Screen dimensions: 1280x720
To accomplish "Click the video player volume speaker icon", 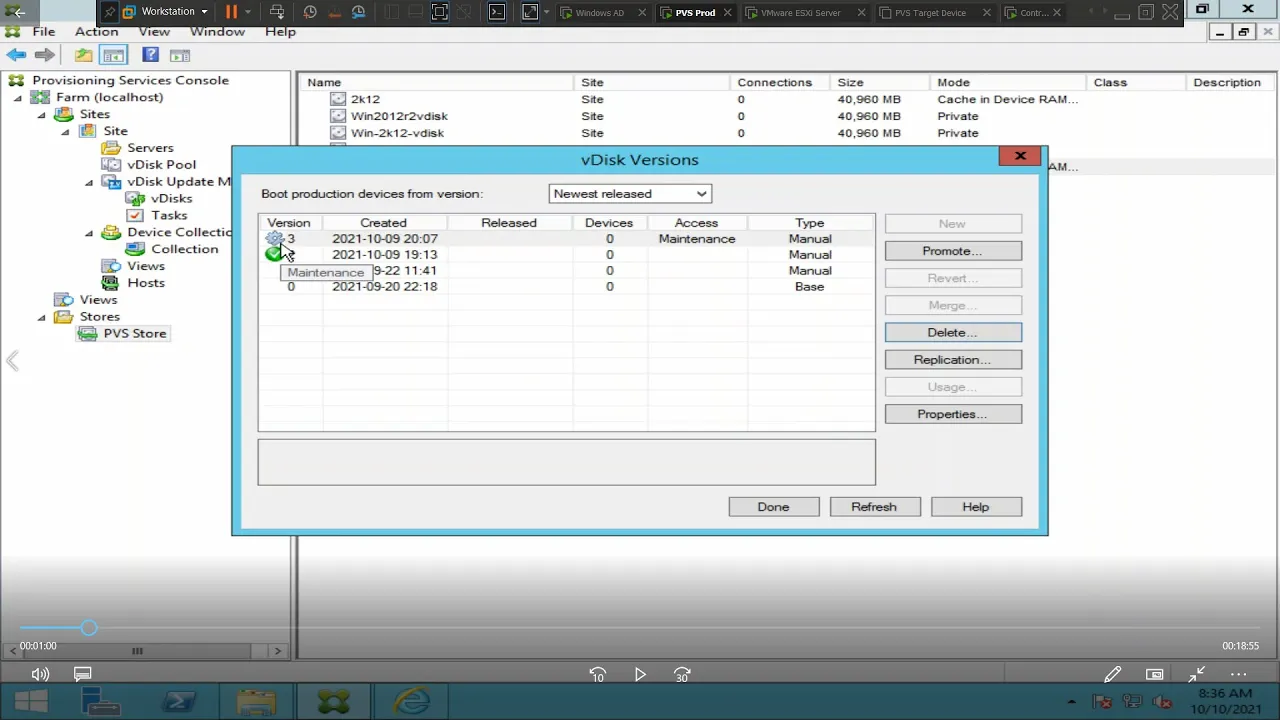I will [x=40, y=675].
